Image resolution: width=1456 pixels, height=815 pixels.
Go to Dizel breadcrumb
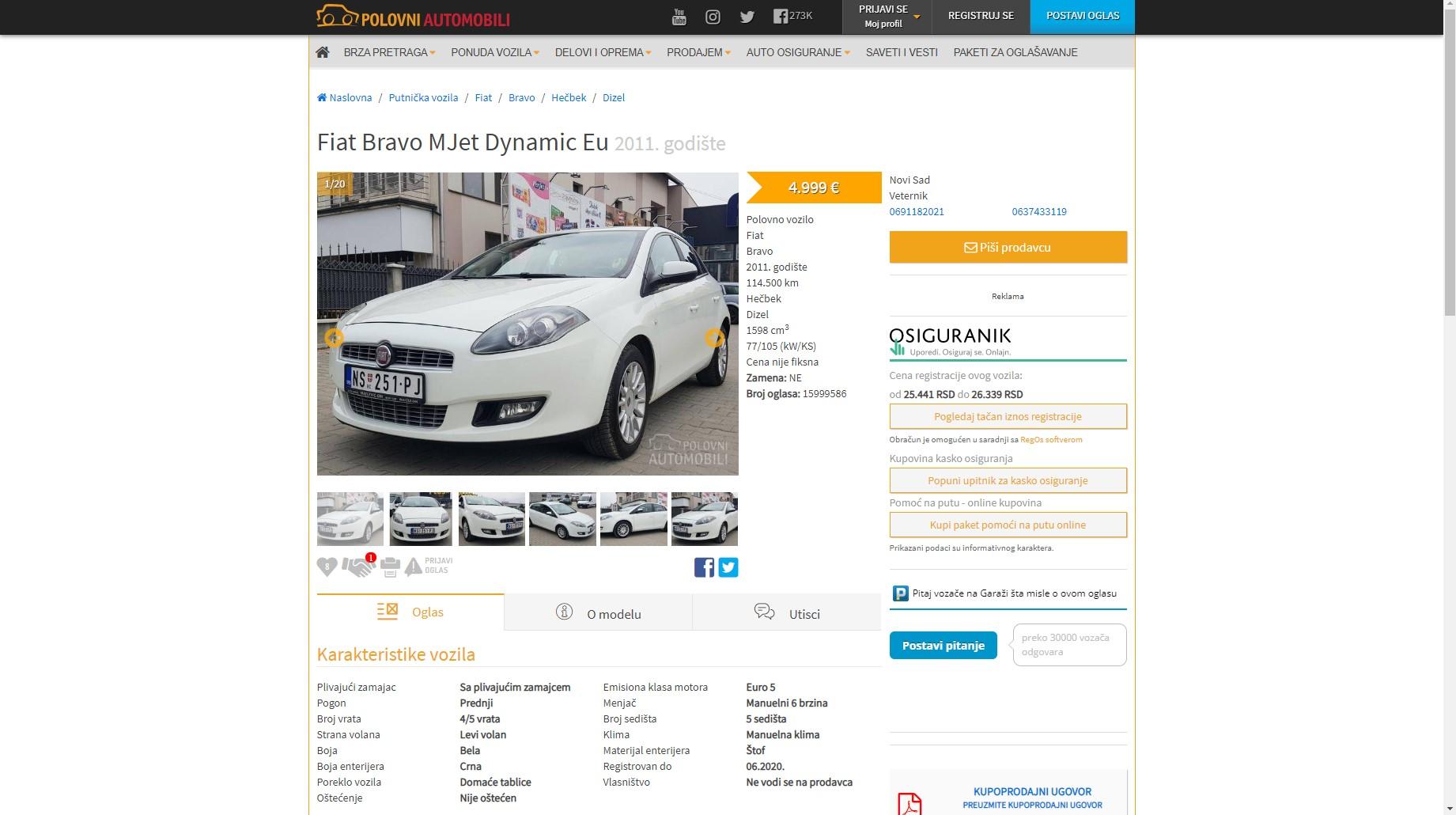click(x=614, y=97)
